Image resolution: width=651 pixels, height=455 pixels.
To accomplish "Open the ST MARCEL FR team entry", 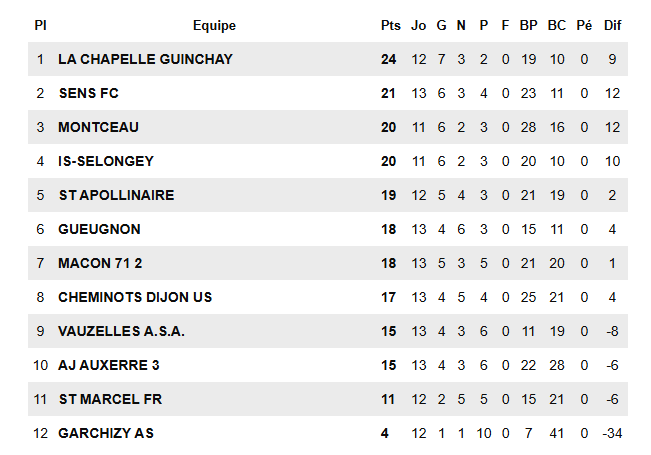I will (110, 399).
